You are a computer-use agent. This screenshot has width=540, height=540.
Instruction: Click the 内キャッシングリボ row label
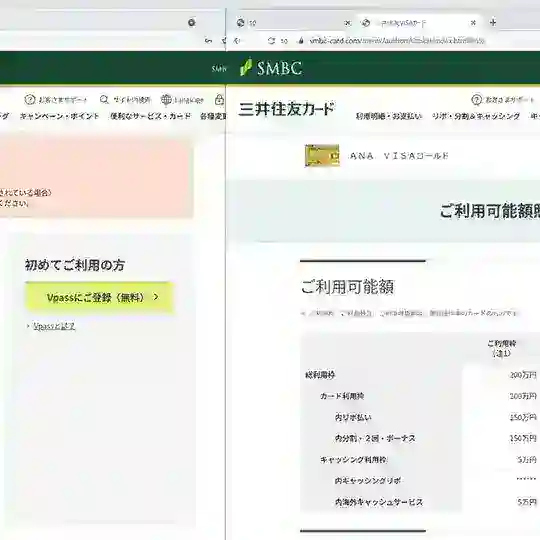[x=368, y=481]
